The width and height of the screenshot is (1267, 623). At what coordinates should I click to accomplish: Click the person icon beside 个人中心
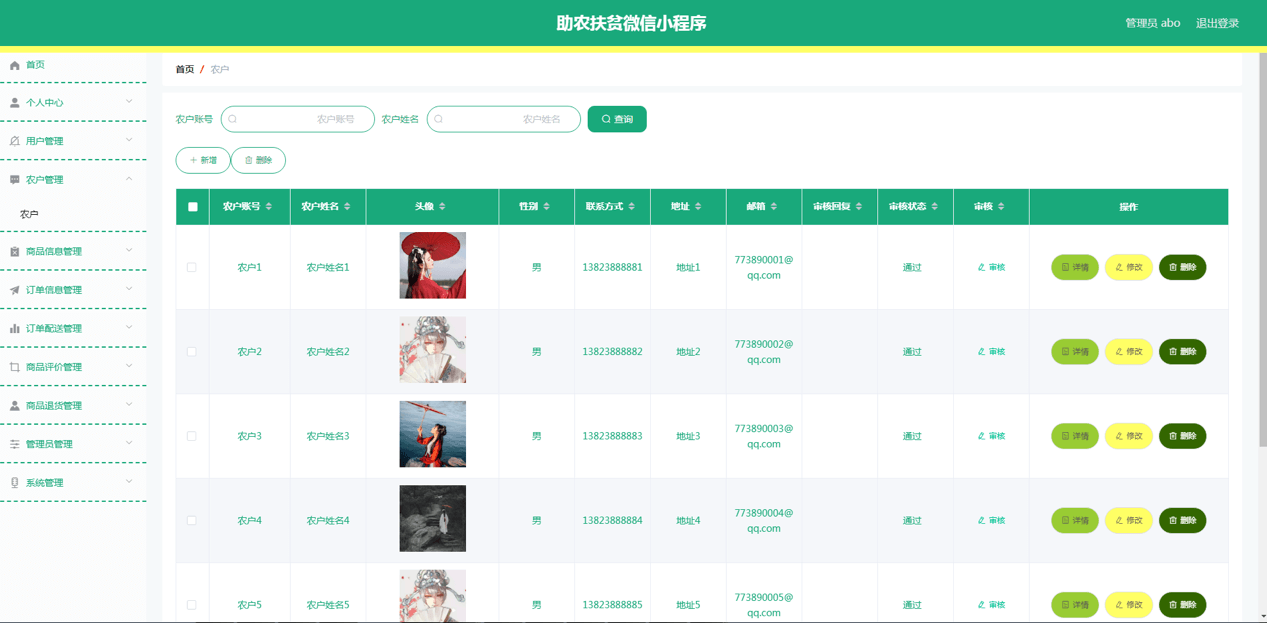point(15,103)
